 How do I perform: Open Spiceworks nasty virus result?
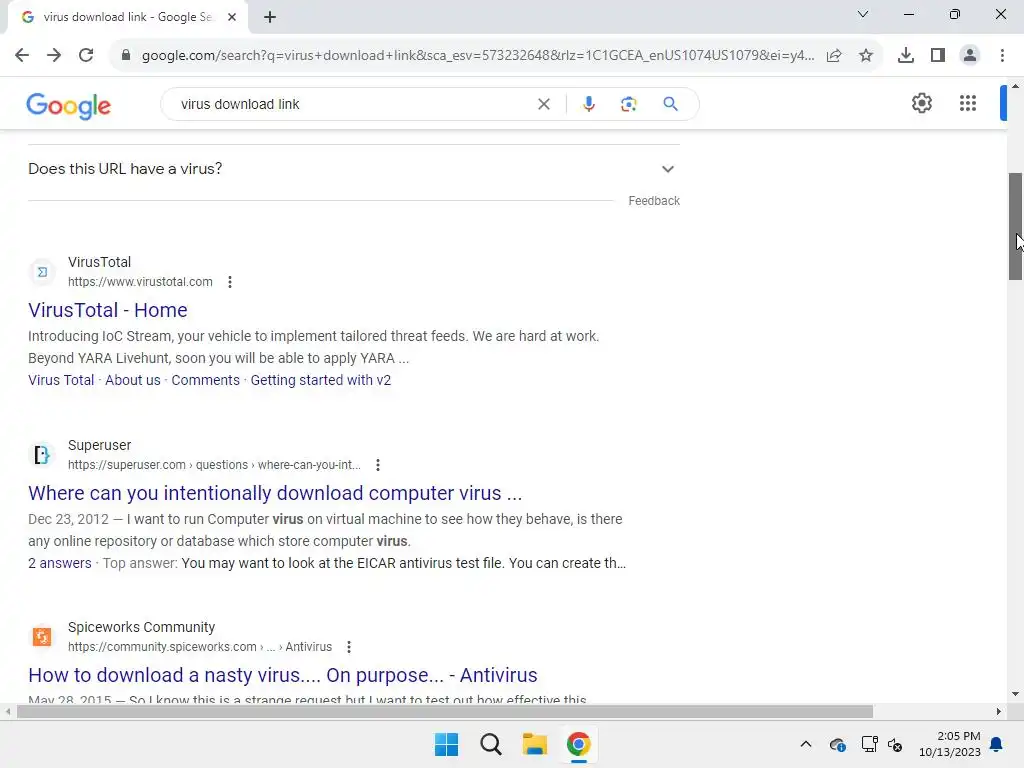pos(283,675)
